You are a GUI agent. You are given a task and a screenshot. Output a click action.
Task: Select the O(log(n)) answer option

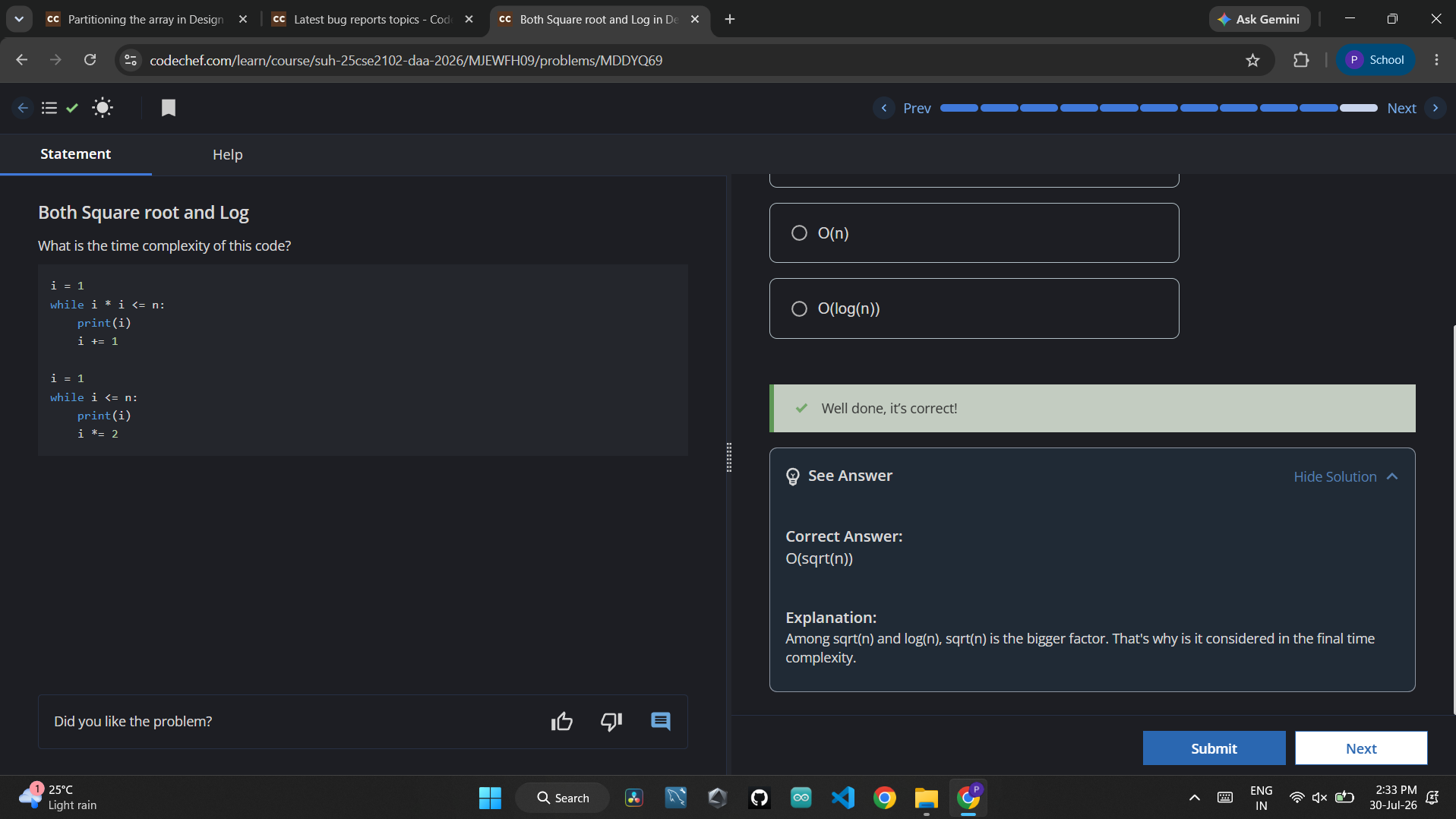974,308
